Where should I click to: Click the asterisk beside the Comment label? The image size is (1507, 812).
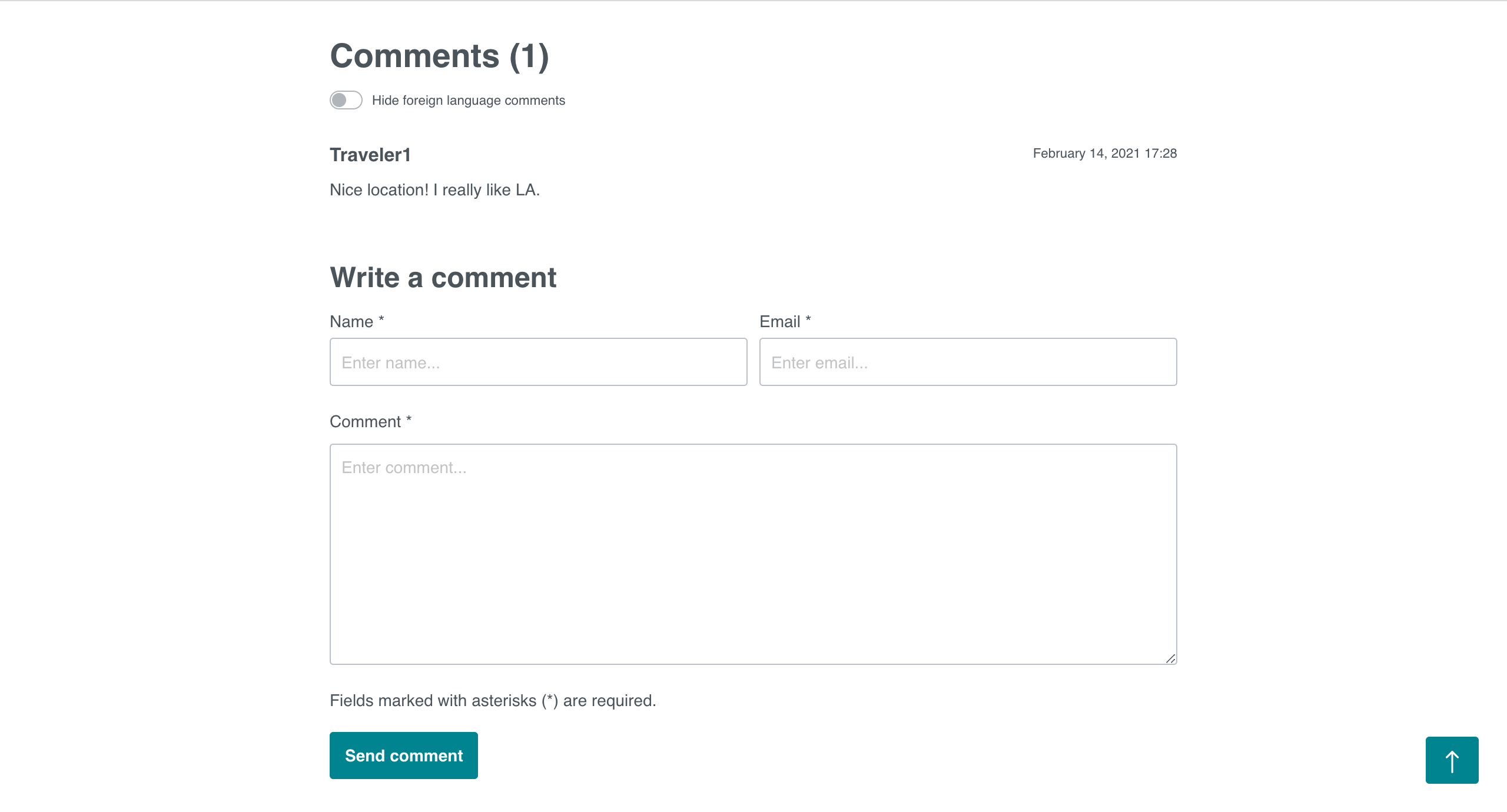coord(409,420)
